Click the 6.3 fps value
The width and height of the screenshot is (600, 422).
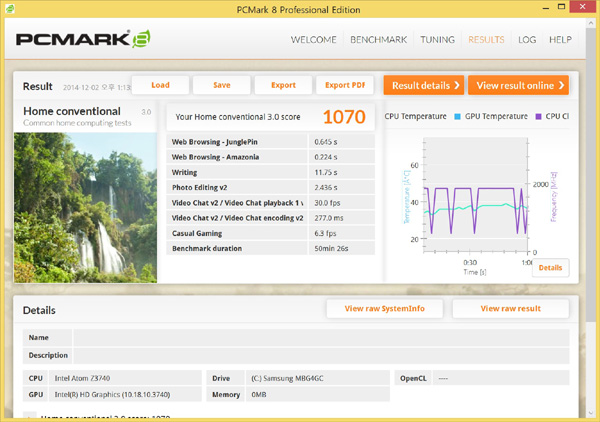click(x=325, y=233)
